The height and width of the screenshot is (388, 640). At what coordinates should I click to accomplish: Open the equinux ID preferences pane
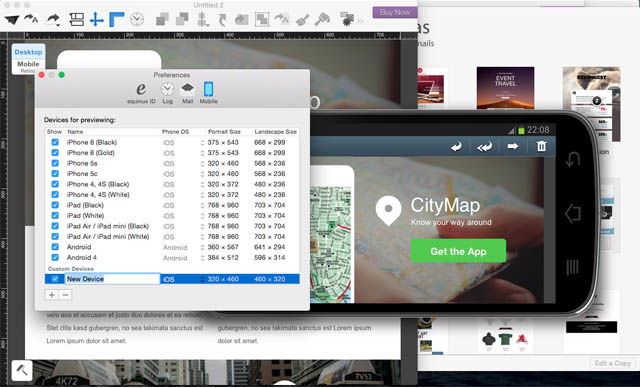click(x=141, y=93)
